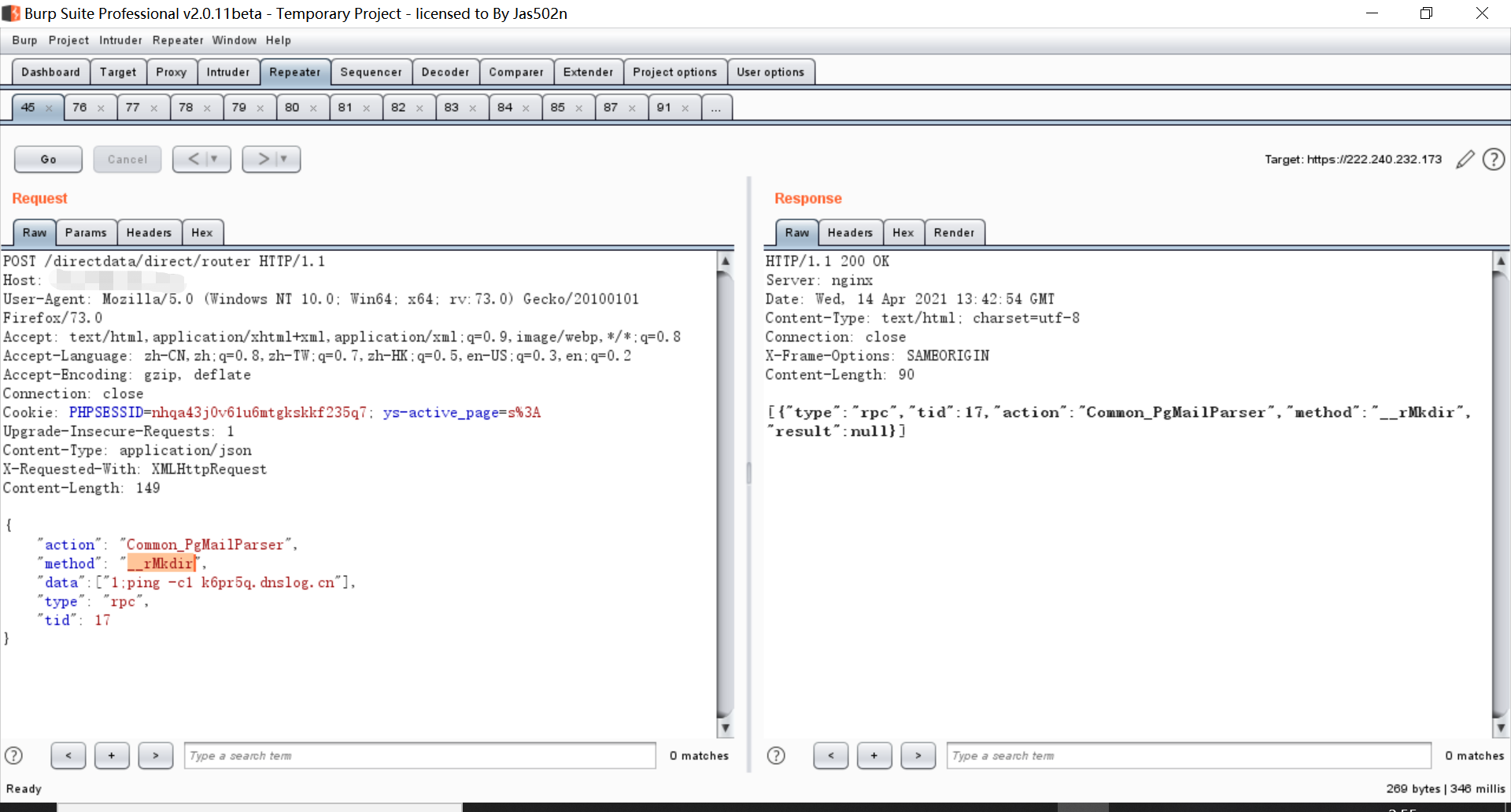Switch to the Target tab

pos(118,72)
